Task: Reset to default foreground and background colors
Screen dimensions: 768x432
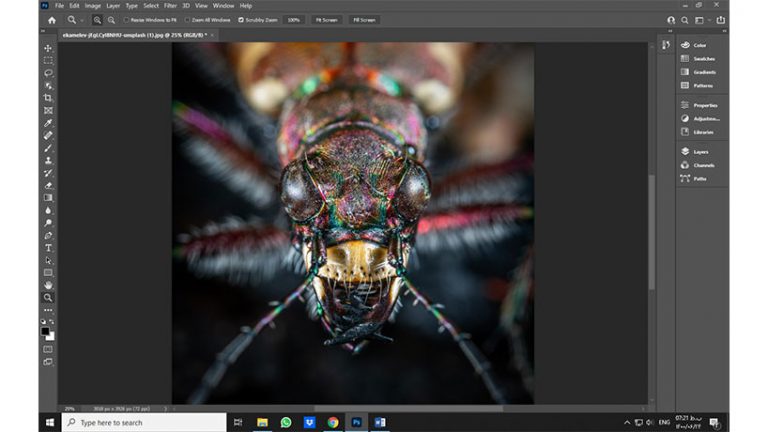Action: coord(43,322)
